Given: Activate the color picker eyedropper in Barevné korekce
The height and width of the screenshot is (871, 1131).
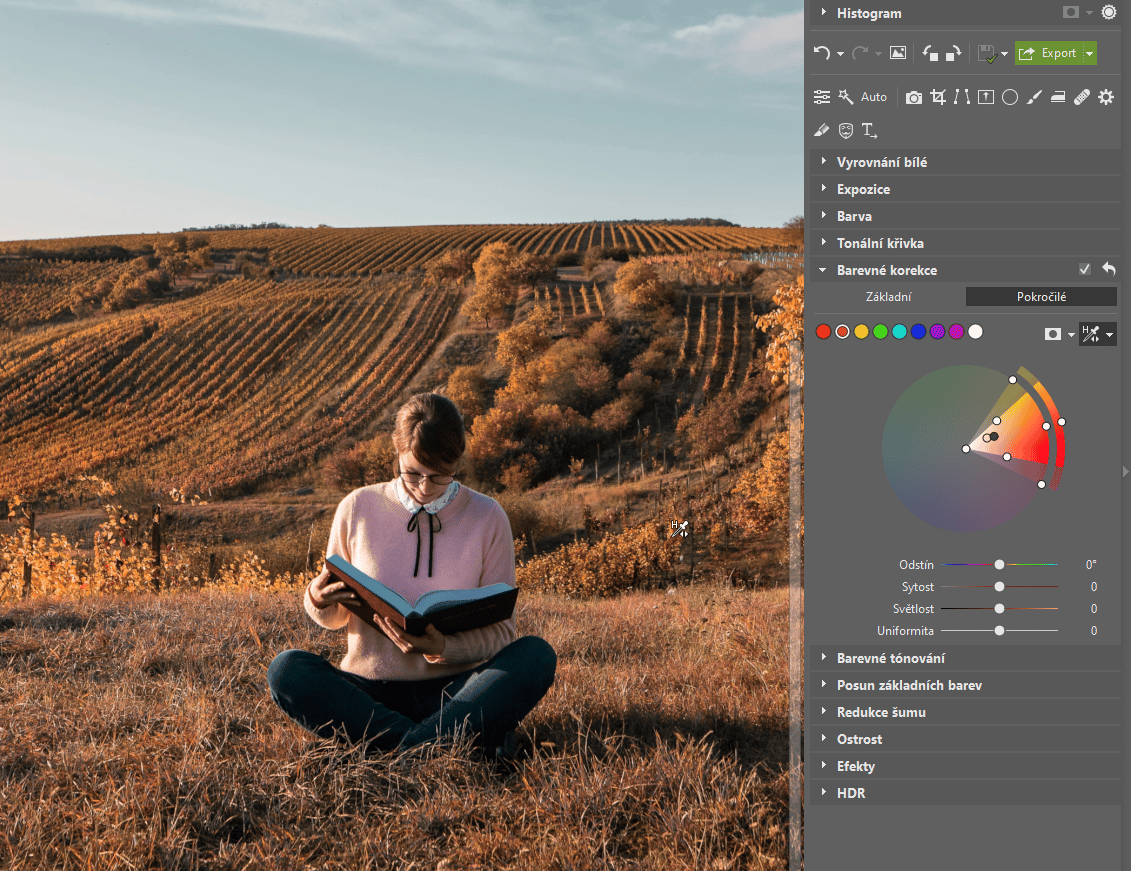Looking at the screenshot, I should (x=1092, y=333).
